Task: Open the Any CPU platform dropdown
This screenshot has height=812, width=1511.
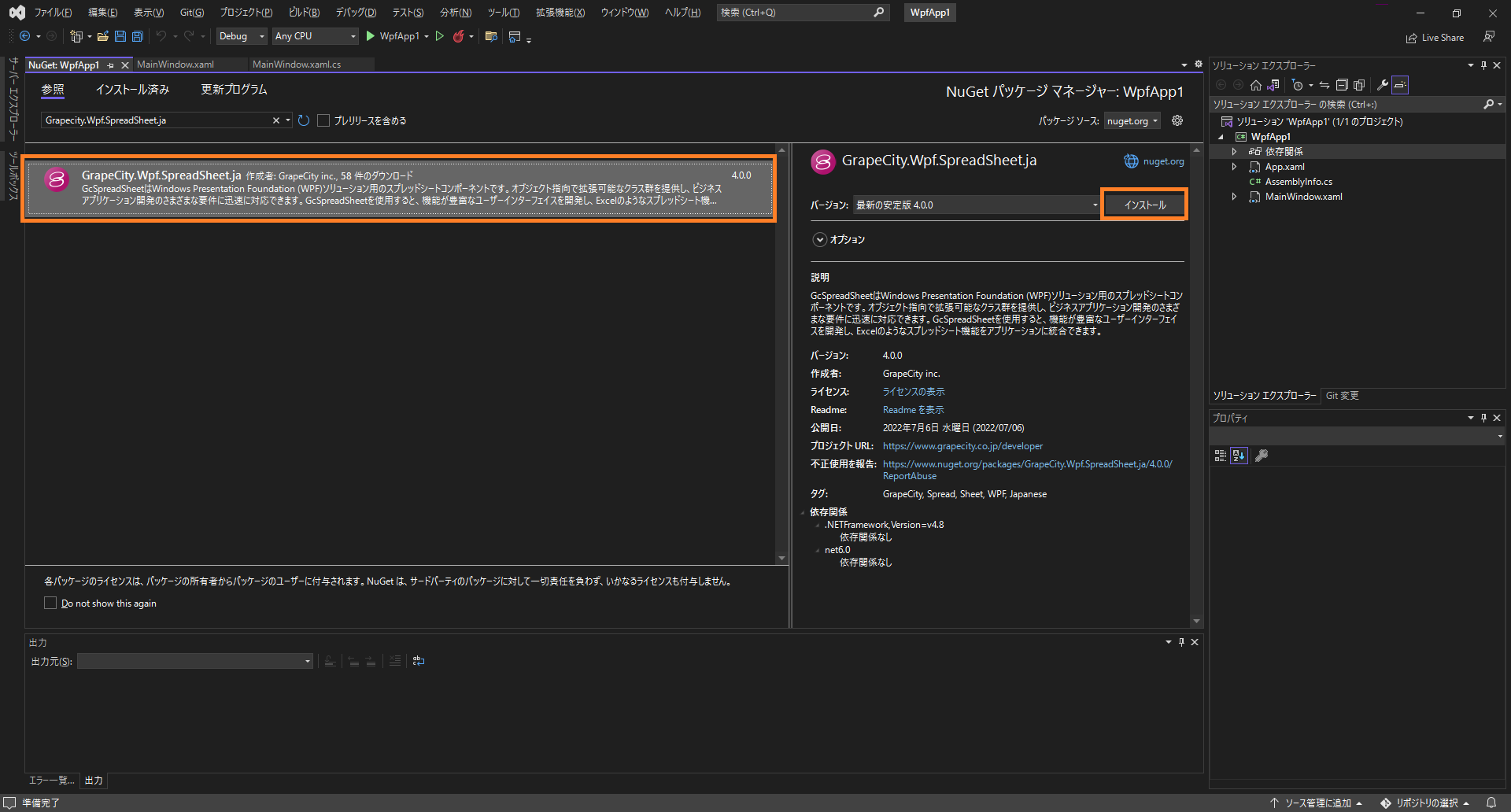Action: (x=315, y=36)
